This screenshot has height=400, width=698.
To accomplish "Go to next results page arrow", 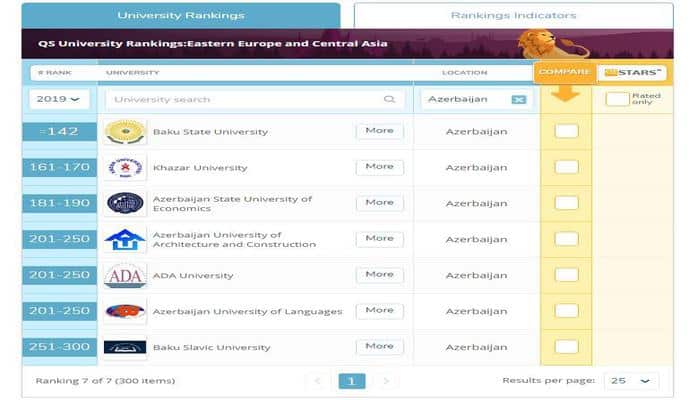I will pyautogui.click(x=386, y=381).
